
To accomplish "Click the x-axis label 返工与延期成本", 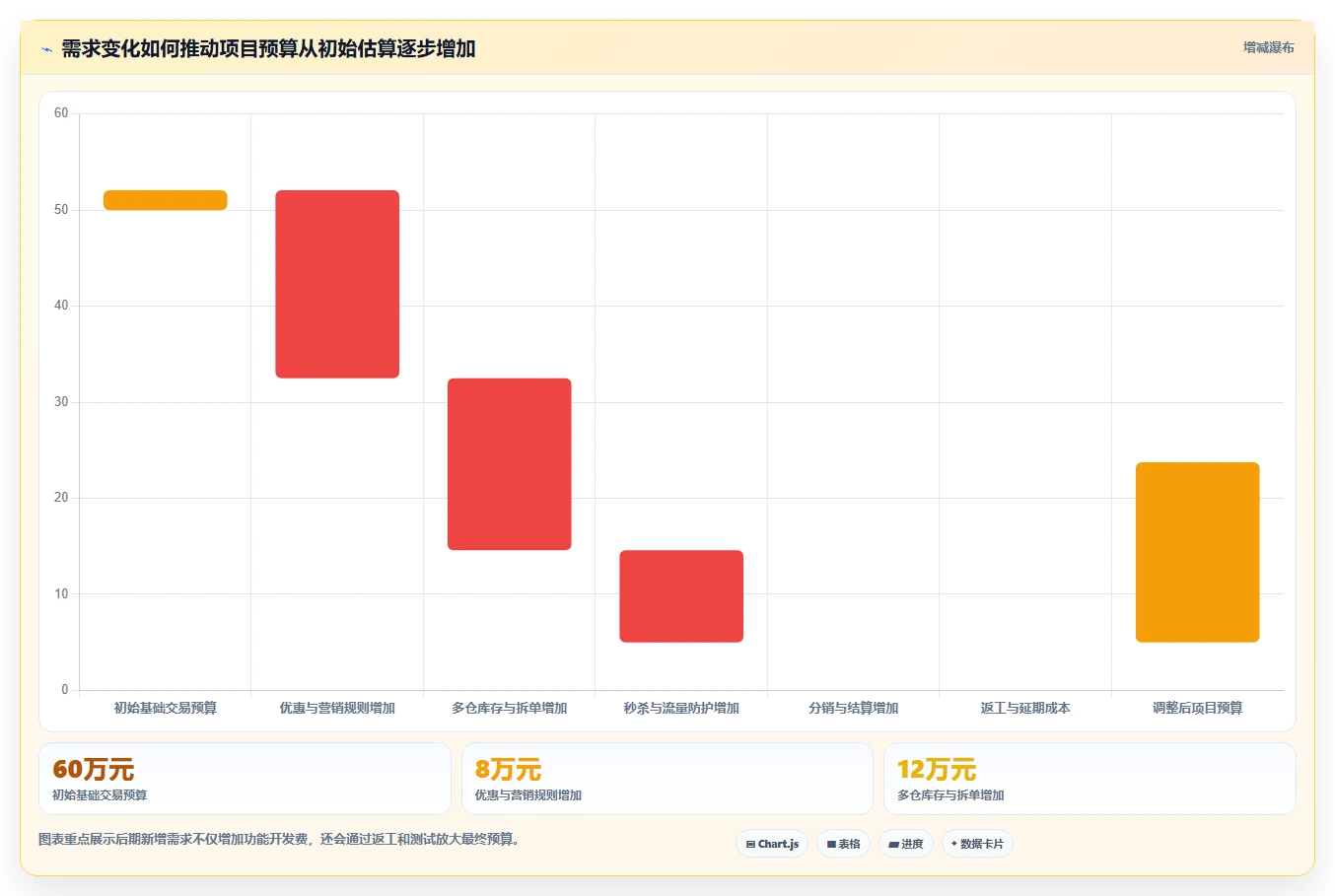I will [x=1025, y=708].
